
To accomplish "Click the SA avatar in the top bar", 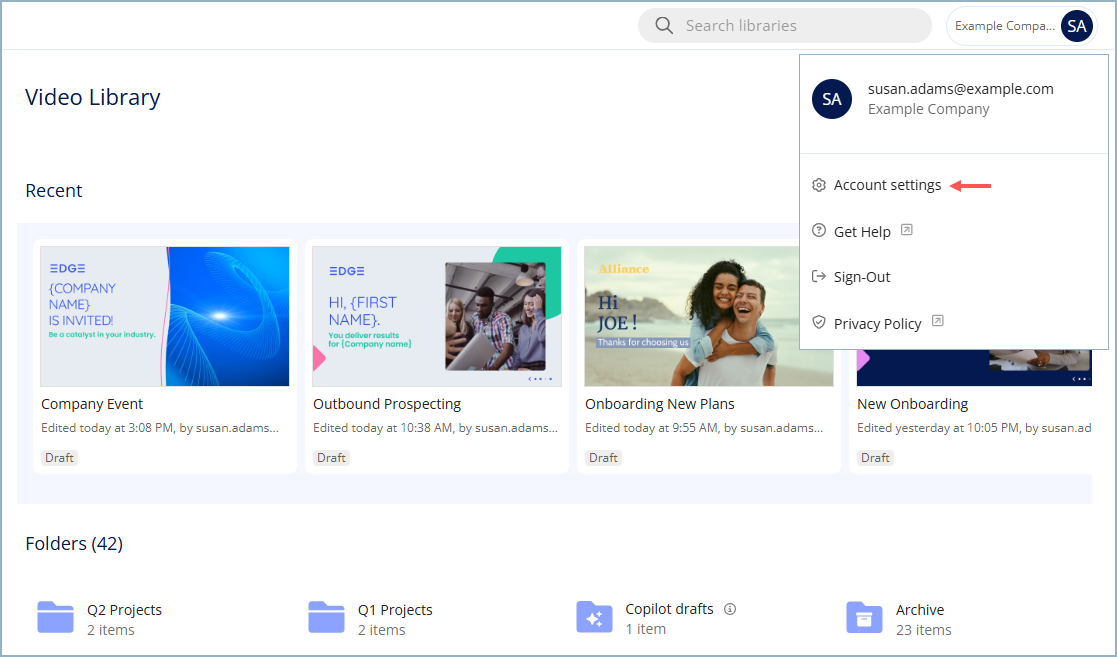I will 1077,25.
